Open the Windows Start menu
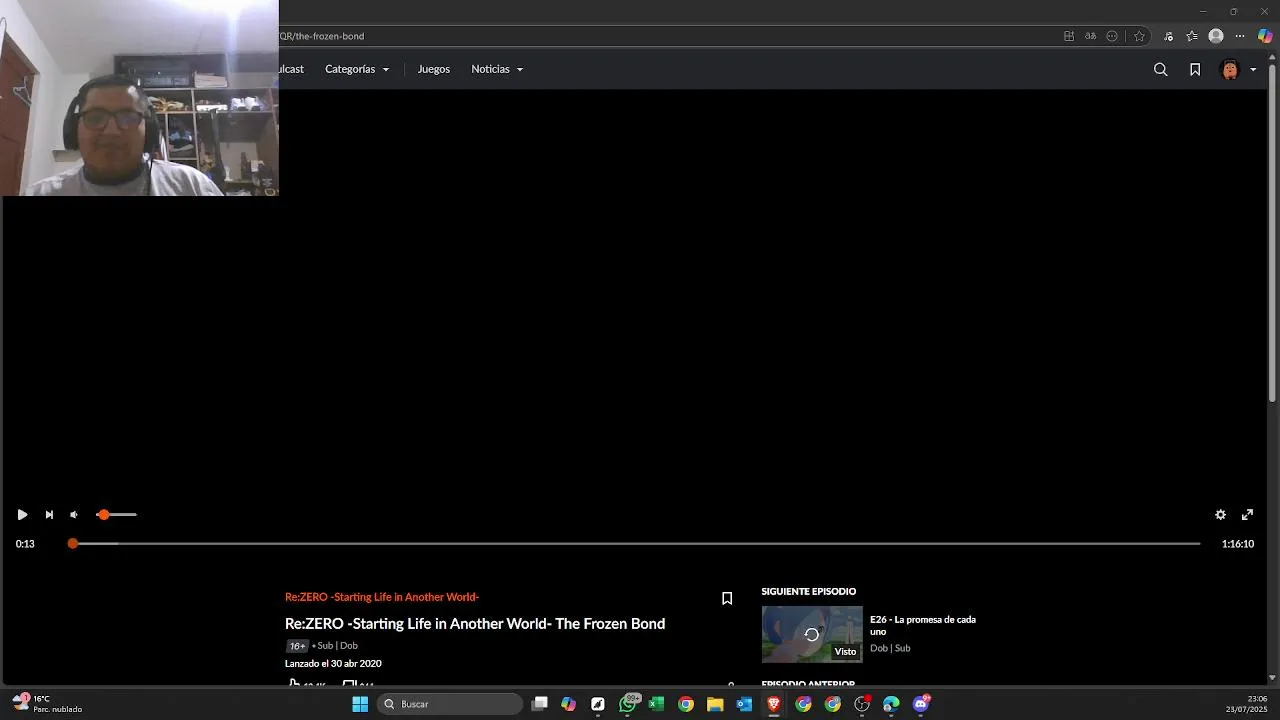 point(360,704)
